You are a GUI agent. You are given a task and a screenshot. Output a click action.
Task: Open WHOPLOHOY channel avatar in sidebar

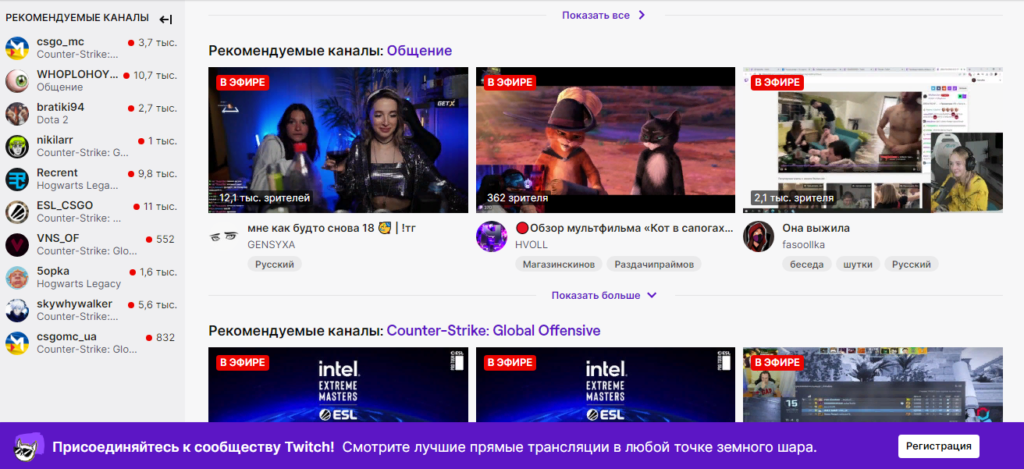tap(17, 81)
